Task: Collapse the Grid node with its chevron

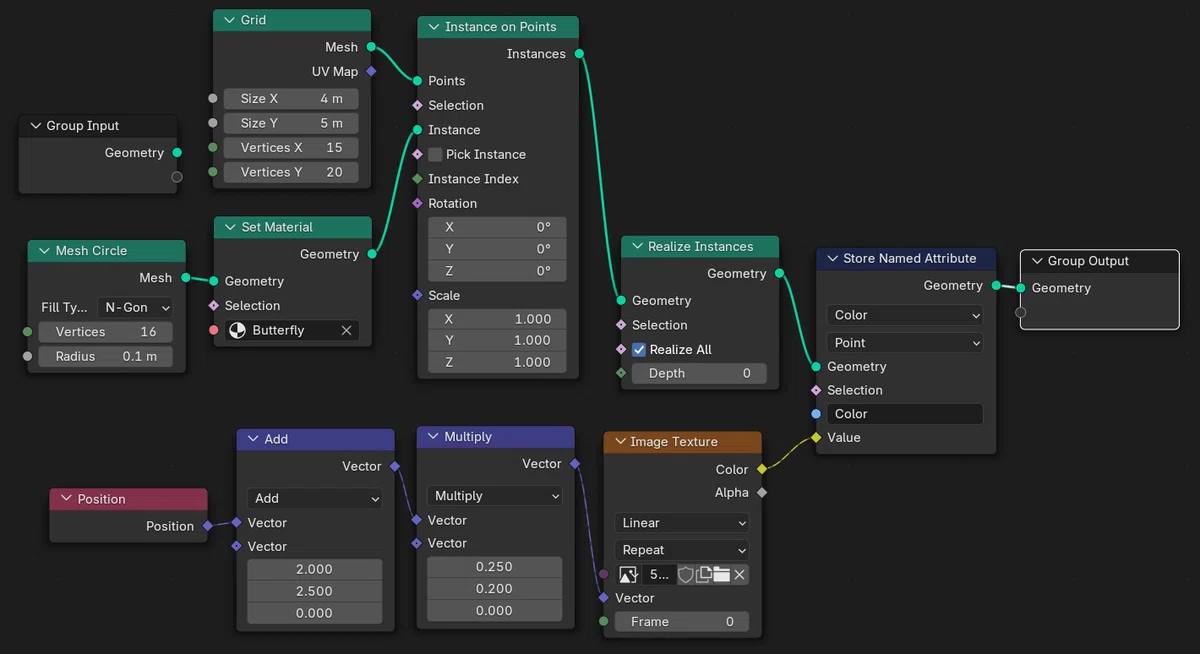Action: coord(229,20)
